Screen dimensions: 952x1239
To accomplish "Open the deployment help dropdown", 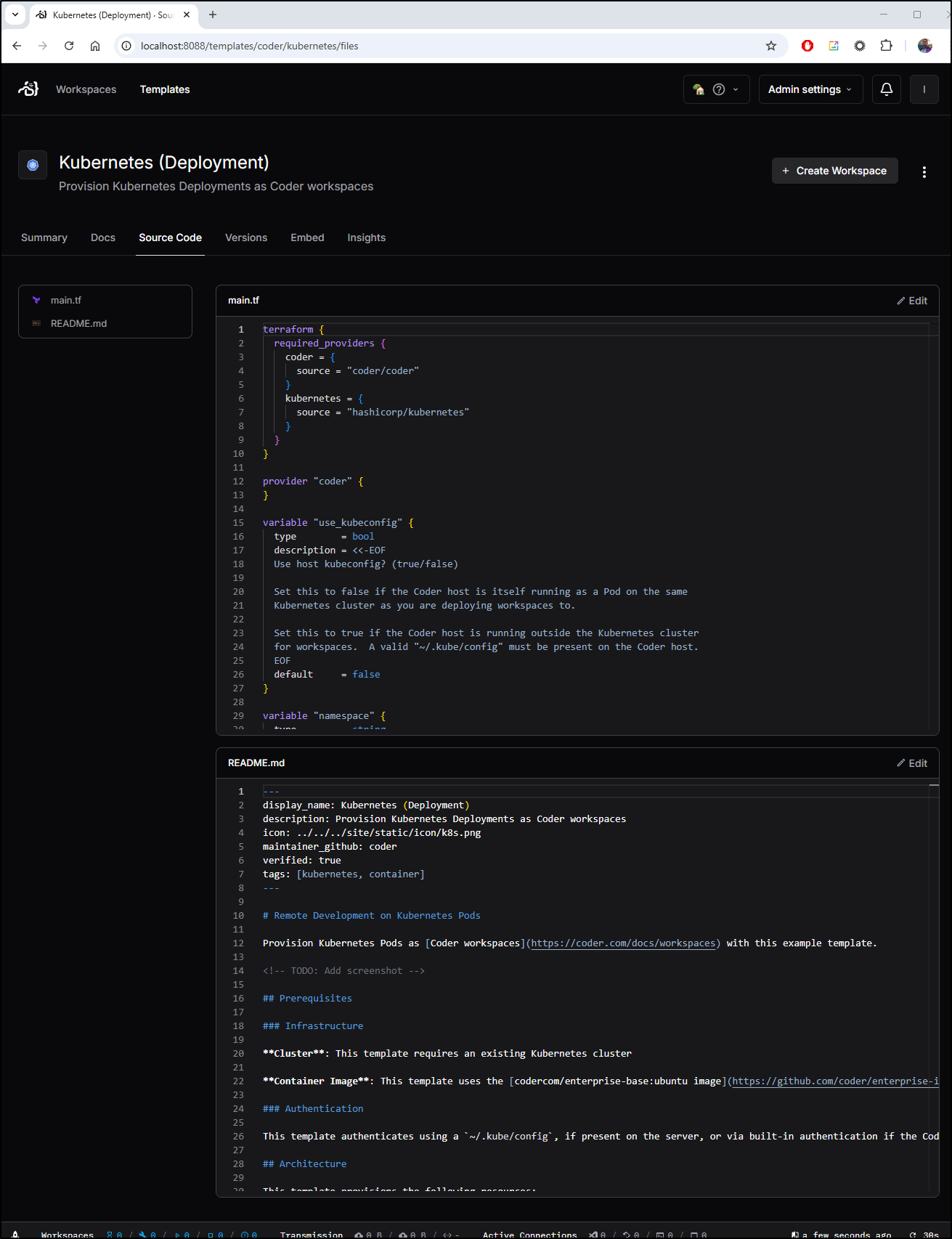I will pos(716,89).
